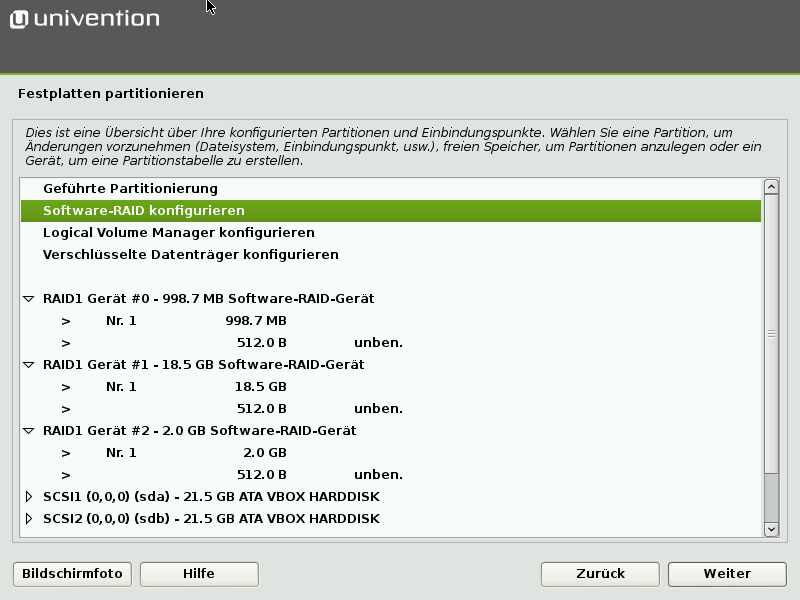Take a screenshot with Bildschirmfoto button
Screen dimensions: 800x600
pyautogui.click(x=72, y=574)
